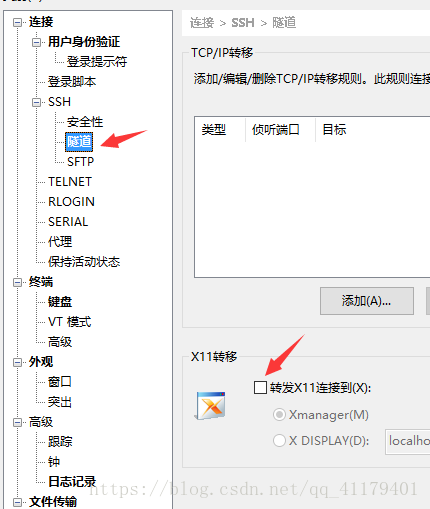The image size is (430, 509).
Task: Open 跟踪 settings page
Action: 60,442
